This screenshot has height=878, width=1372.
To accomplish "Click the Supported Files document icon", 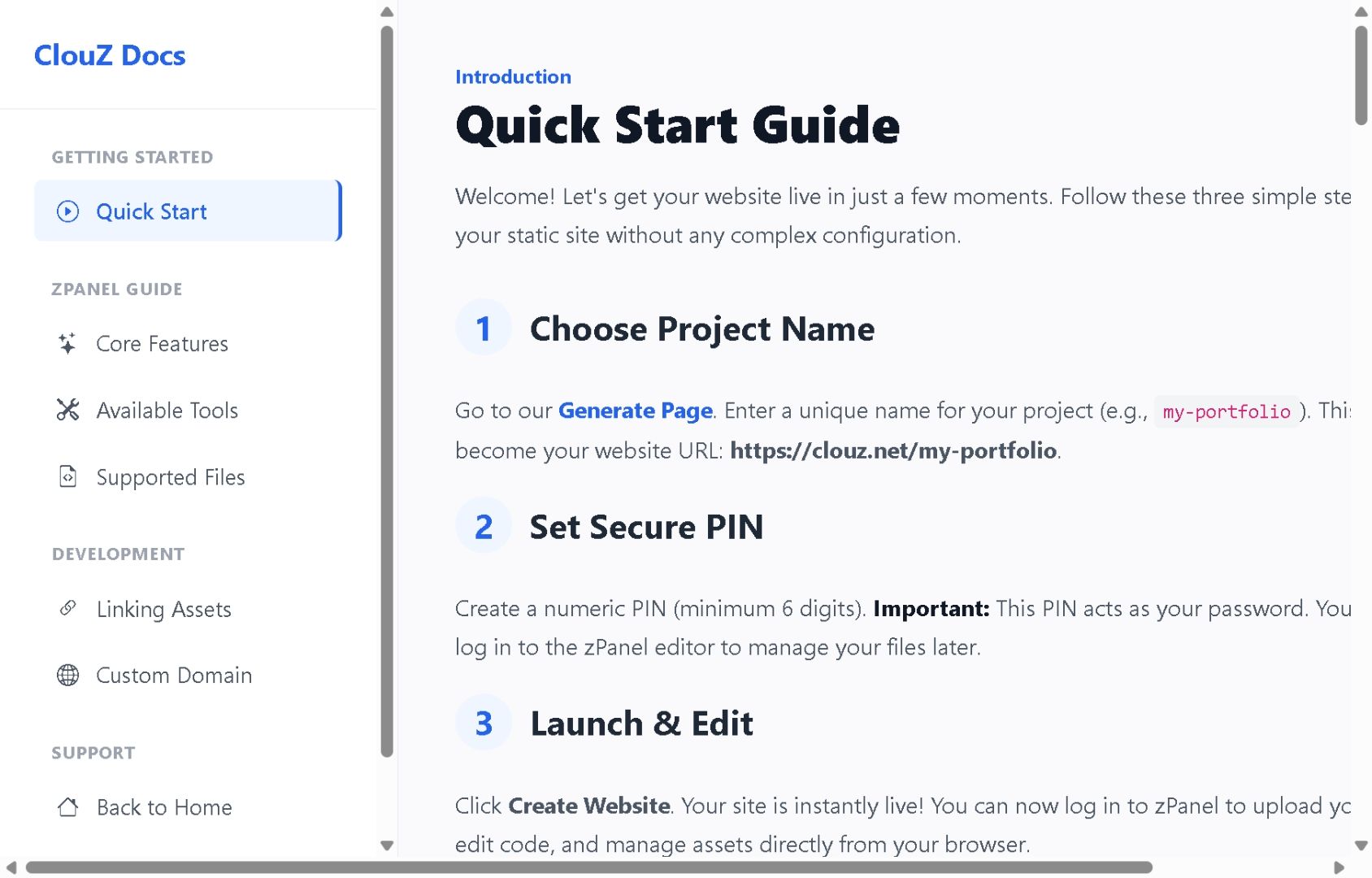I will click(68, 476).
